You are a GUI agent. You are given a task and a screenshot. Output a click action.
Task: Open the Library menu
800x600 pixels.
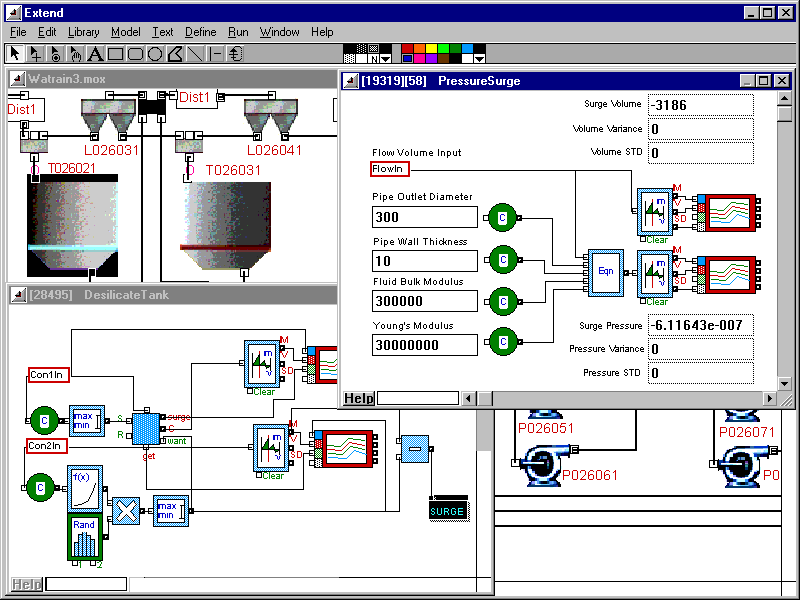(84, 32)
